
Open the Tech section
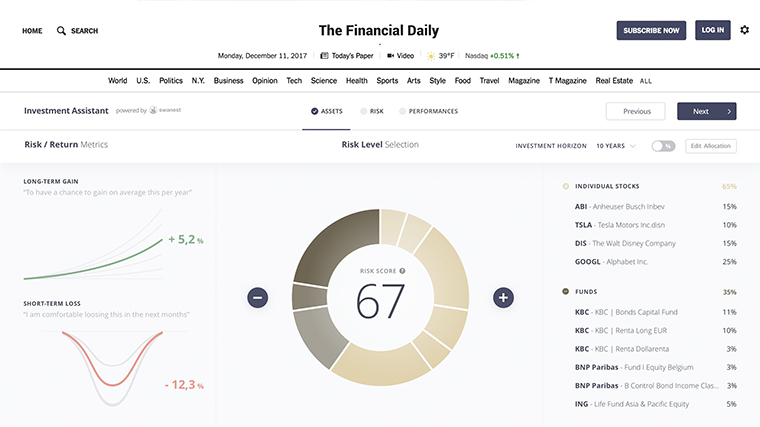pos(294,80)
